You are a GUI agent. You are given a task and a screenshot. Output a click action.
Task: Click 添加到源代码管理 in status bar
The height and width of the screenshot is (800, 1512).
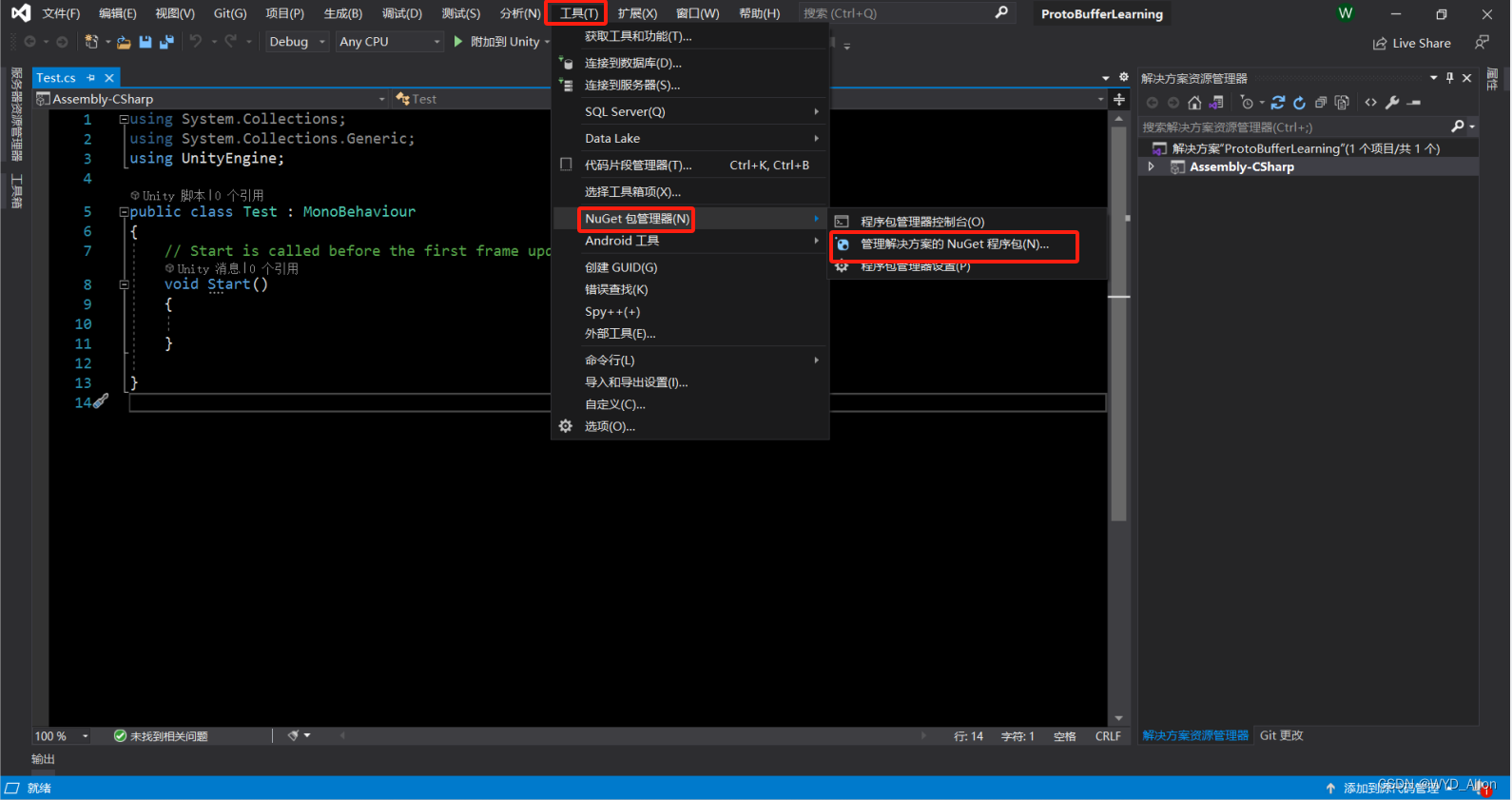pos(1392,788)
